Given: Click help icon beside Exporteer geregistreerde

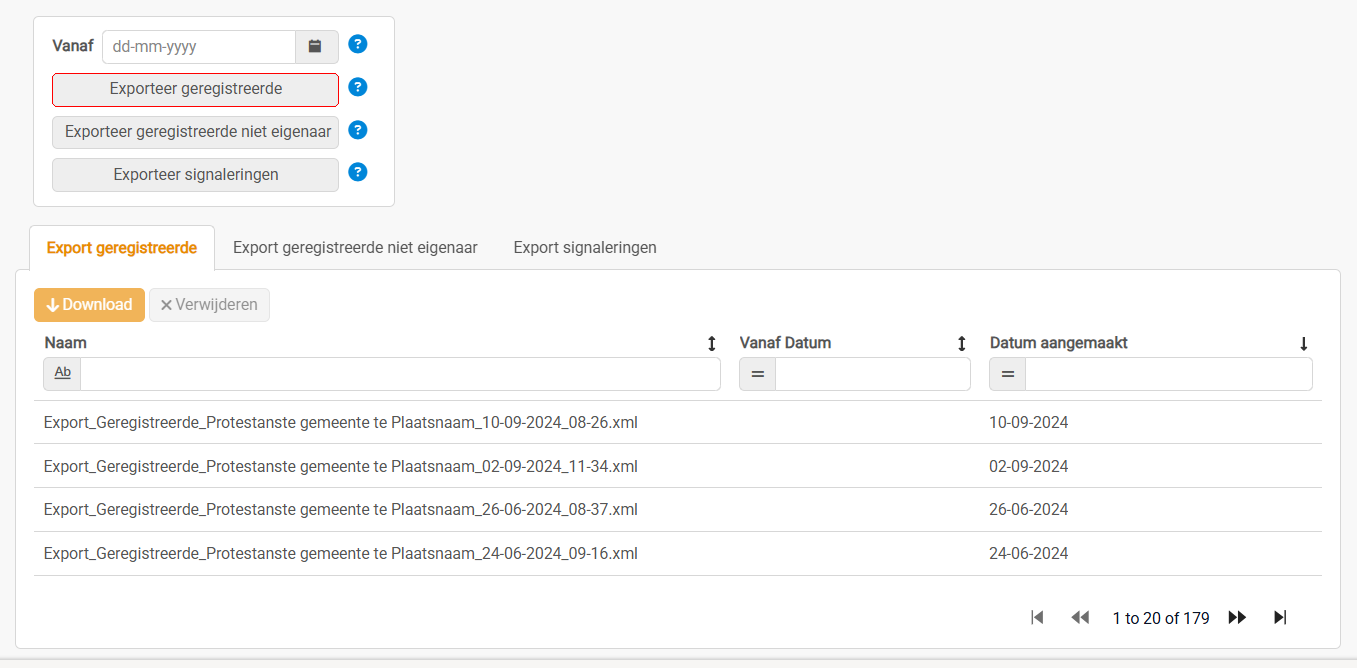Looking at the screenshot, I should click(358, 87).
